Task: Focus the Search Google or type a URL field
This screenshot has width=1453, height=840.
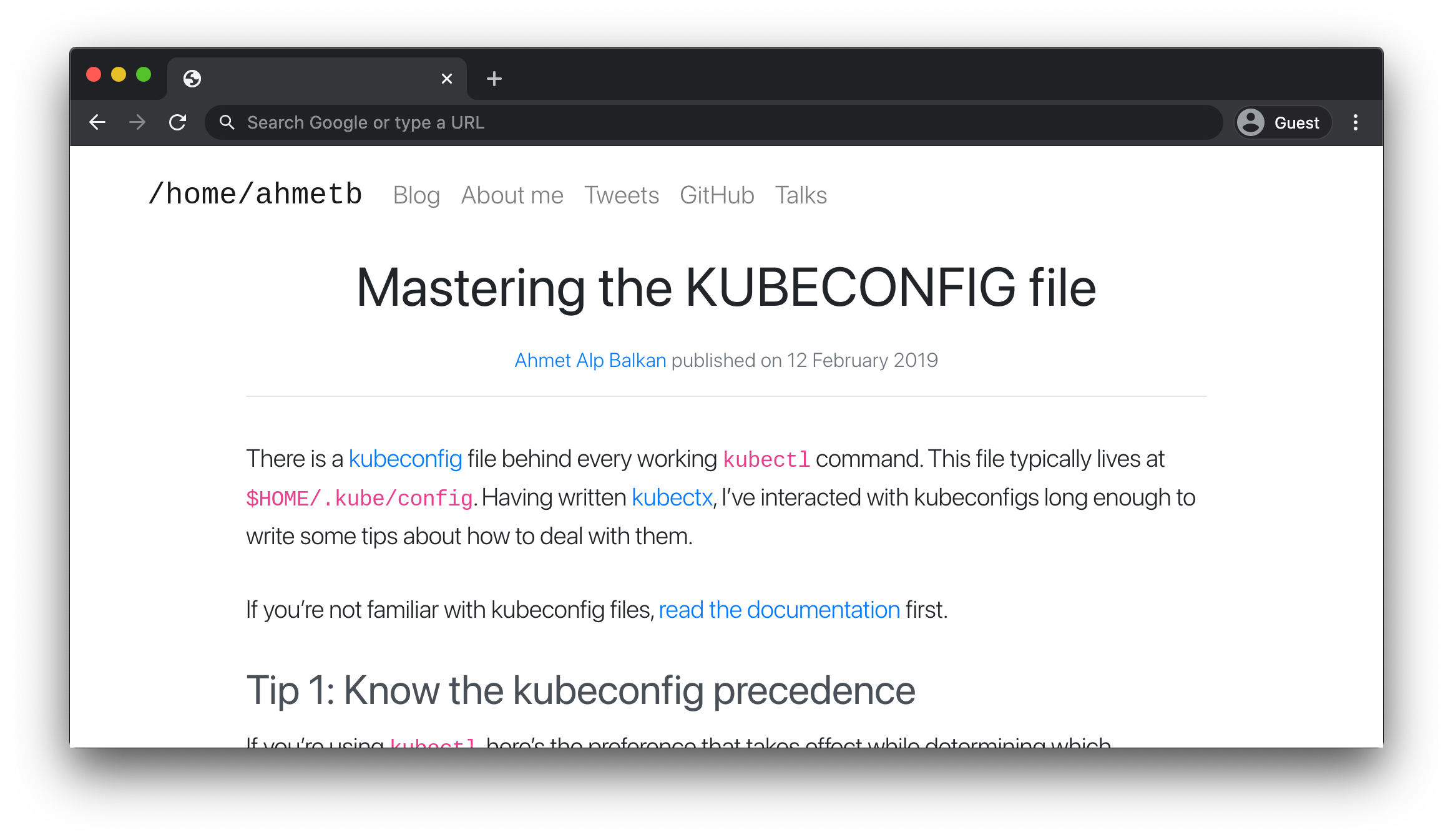Action: point(713,122)
